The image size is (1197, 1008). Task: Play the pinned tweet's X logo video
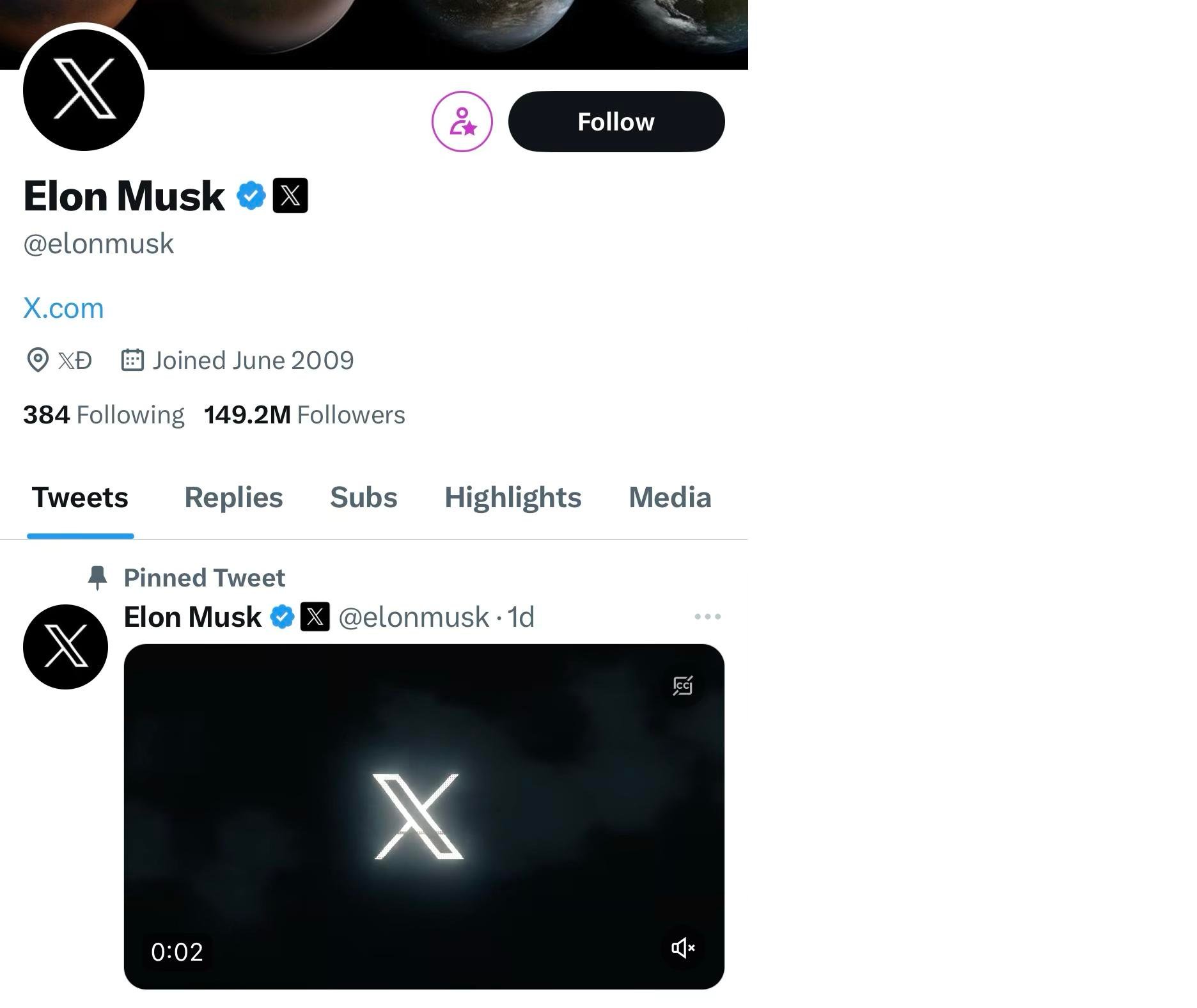tap(424, 817)
